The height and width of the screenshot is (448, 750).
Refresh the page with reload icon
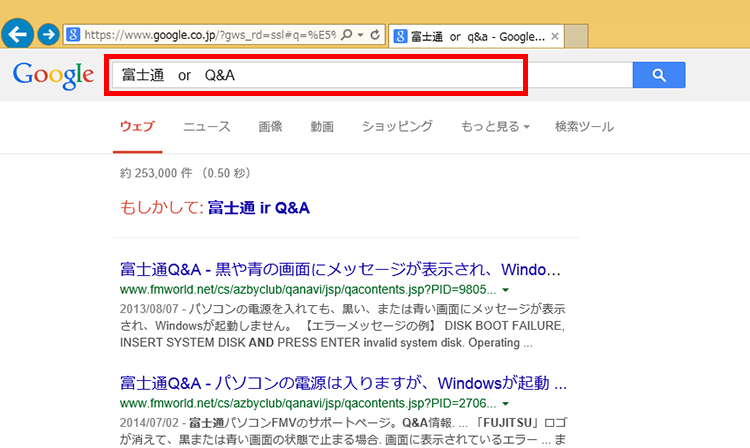[x=375, y=35]
